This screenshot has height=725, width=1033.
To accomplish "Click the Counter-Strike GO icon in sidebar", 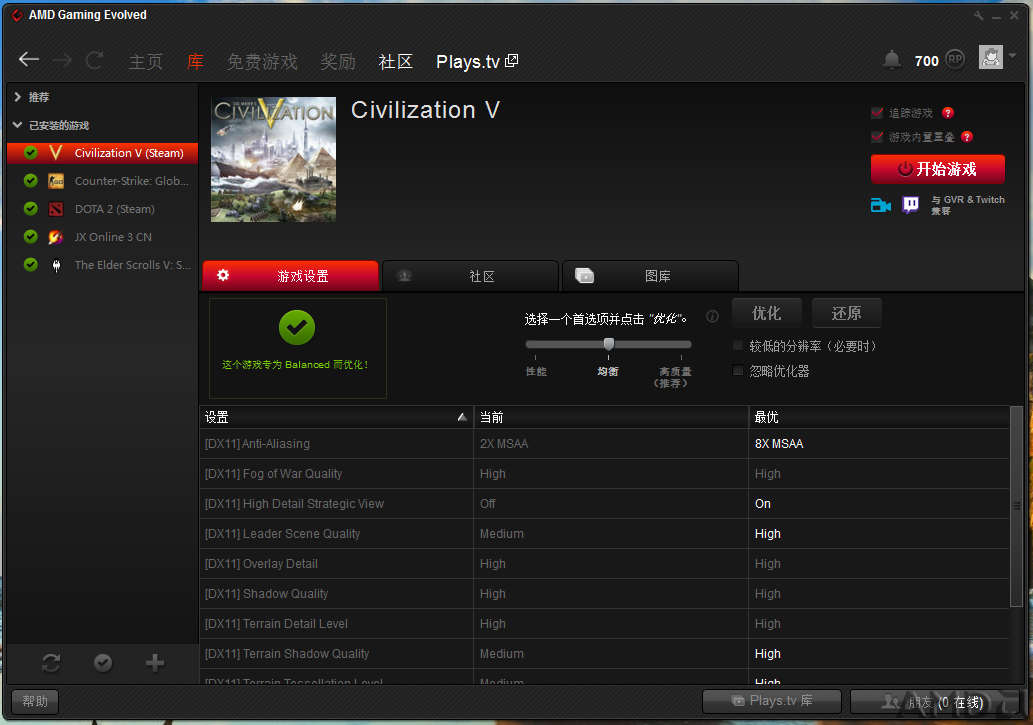I will pyautogui.click(x=56, y=181).
